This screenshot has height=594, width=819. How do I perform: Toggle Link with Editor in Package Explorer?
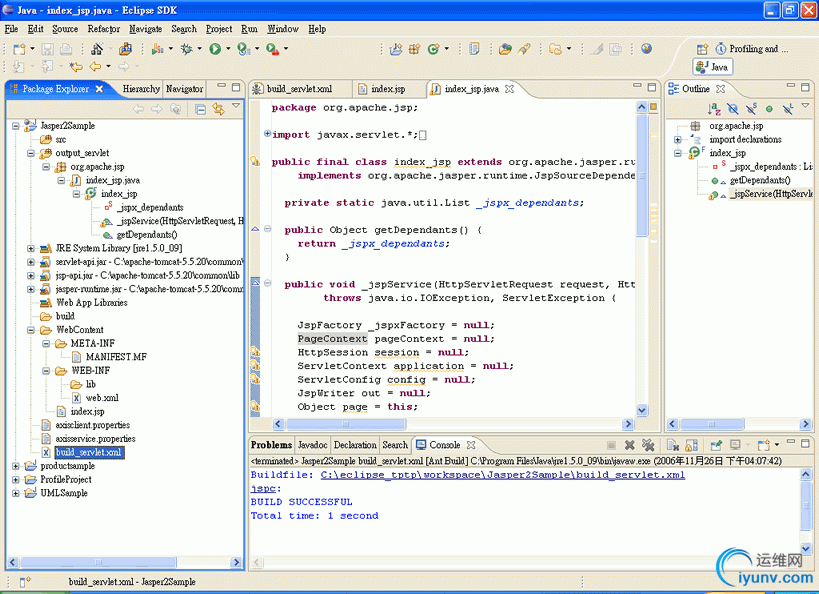click(x=218, y=109)
